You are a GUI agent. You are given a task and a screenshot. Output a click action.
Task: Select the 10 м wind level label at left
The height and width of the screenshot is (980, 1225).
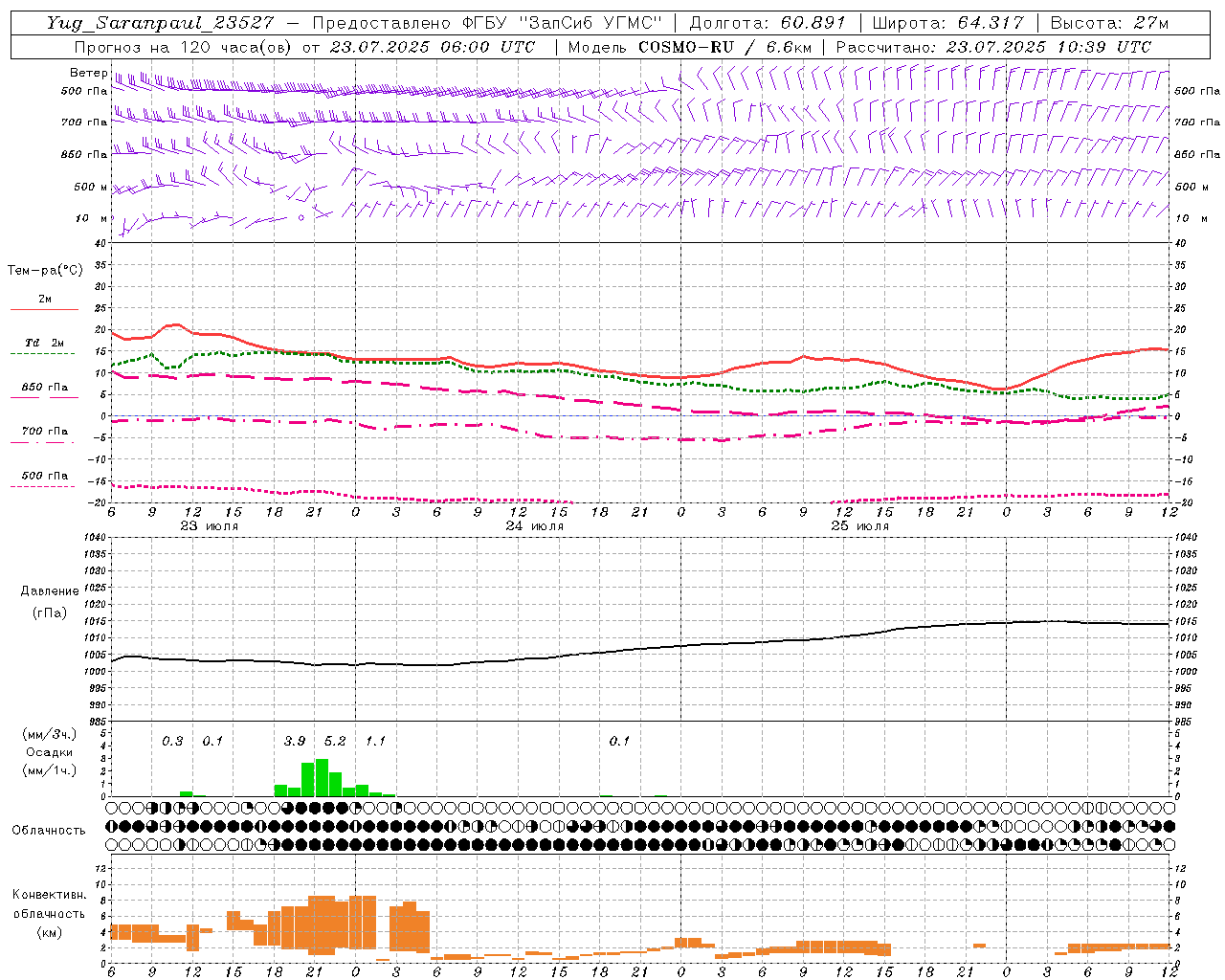92,218
